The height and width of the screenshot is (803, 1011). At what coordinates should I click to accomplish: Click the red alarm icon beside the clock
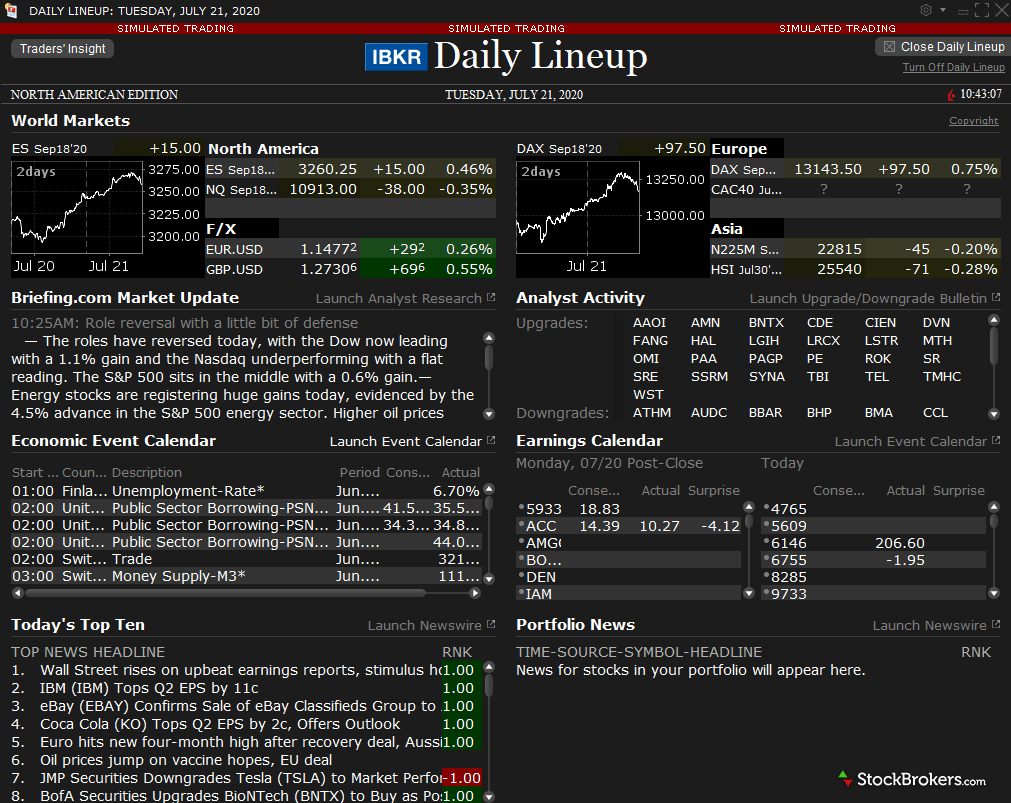pyautogui.click(x=950, y=93)
